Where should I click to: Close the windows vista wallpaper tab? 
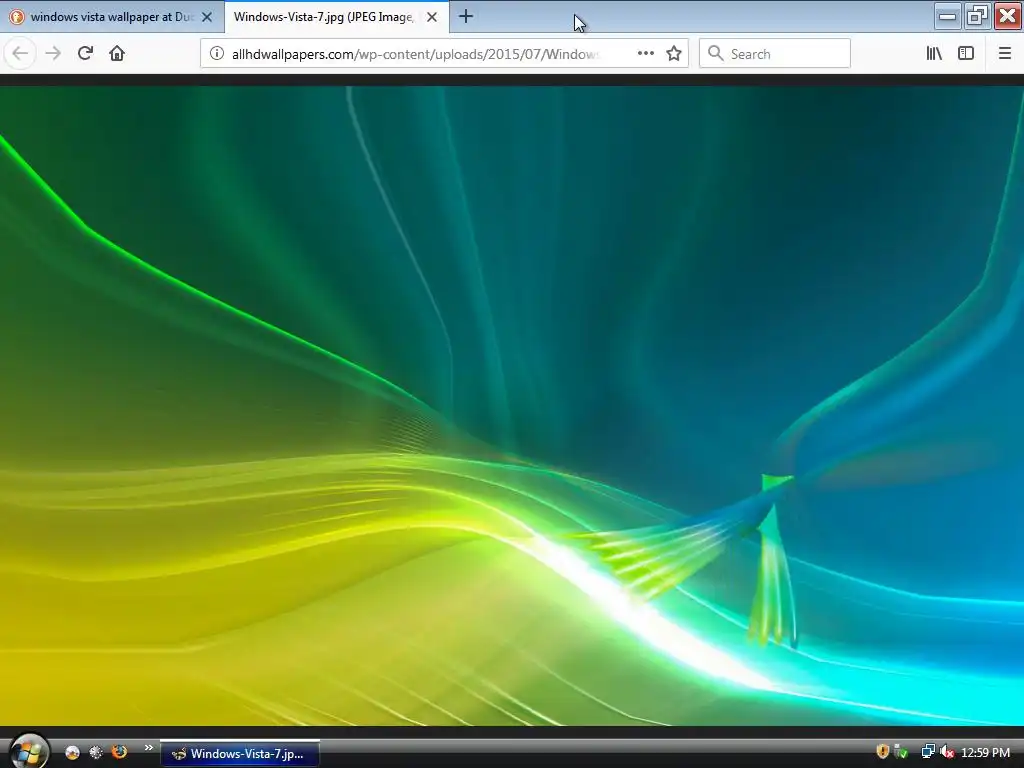pyautogui.click(x=207, y=18)
